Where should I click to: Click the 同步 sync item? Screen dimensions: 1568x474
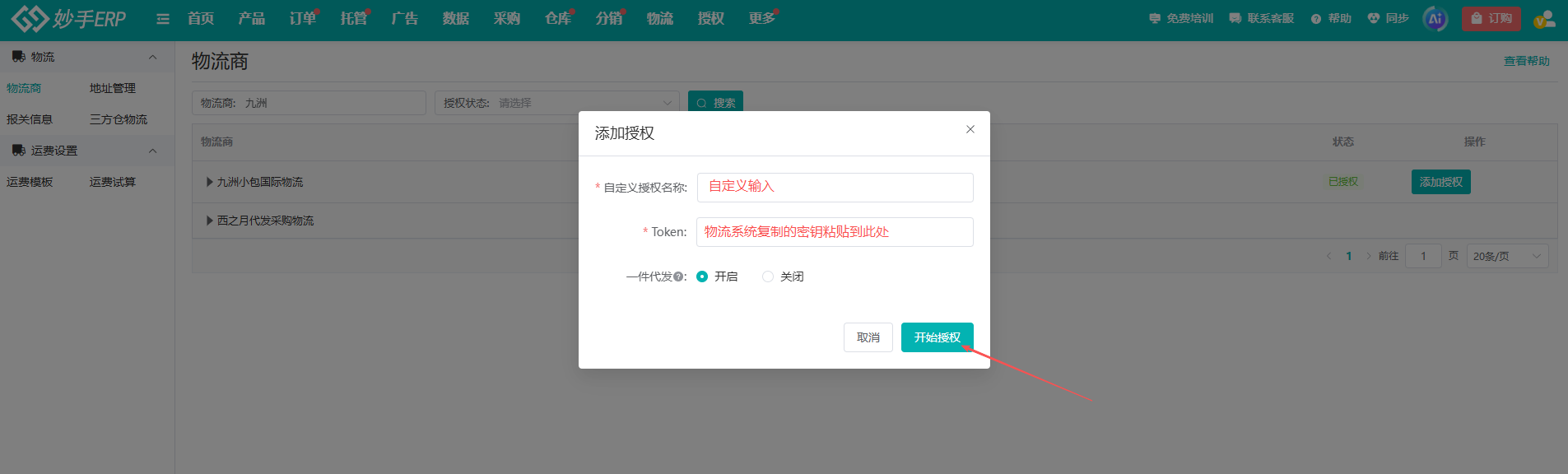click(1388, 18)
